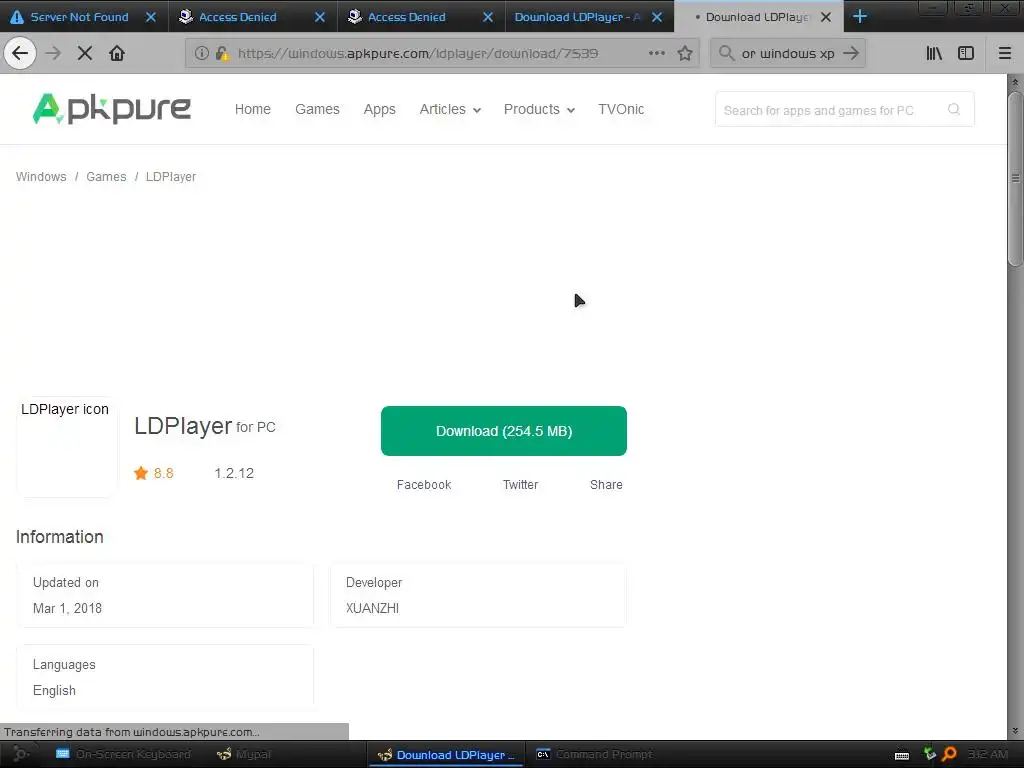Viewport: 1024px width, 768px height.
Task: Switch to the fourth tab Download LDPlayer - A
Action: [578, 17]
